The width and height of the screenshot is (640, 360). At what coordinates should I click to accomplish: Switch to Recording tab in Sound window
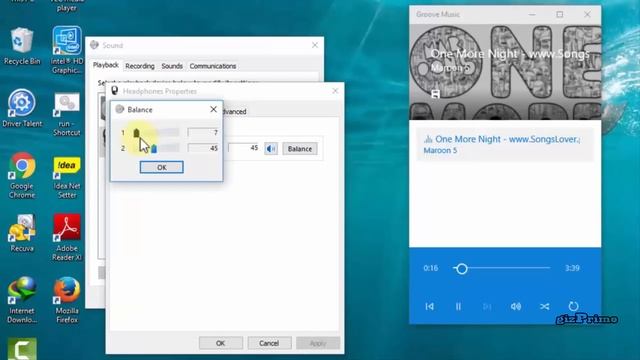140,66
